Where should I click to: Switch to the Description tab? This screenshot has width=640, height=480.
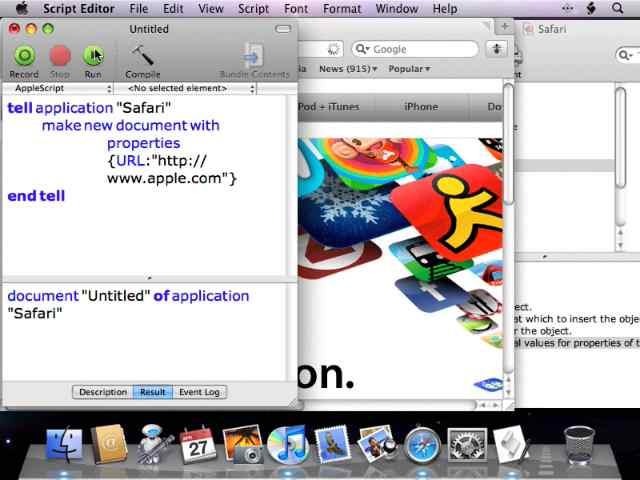pos(103,392)
